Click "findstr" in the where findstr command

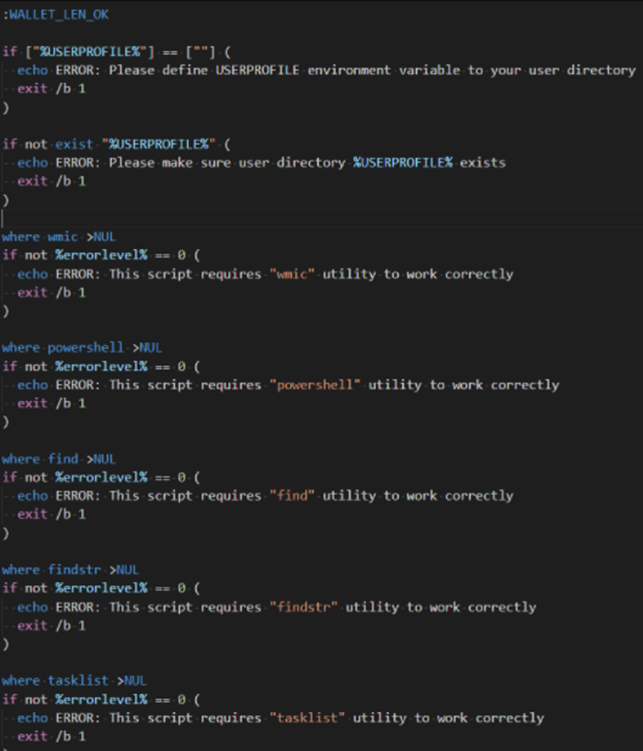tap(74, 569)
